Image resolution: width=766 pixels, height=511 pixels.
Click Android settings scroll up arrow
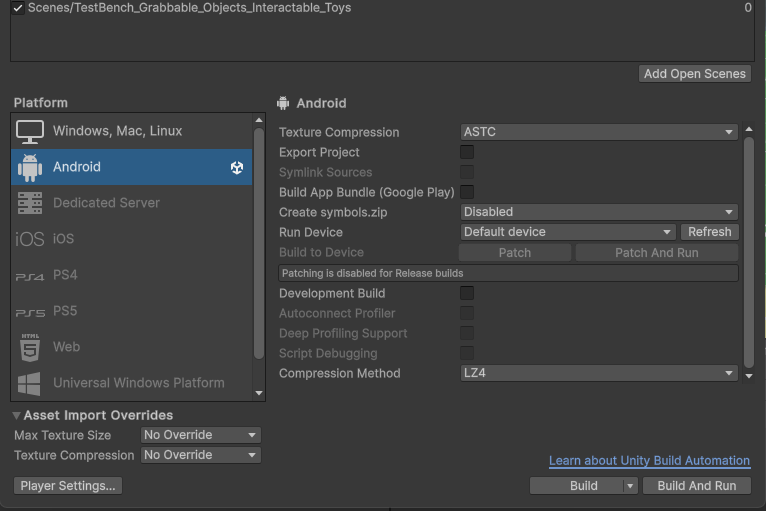[749, 129]
